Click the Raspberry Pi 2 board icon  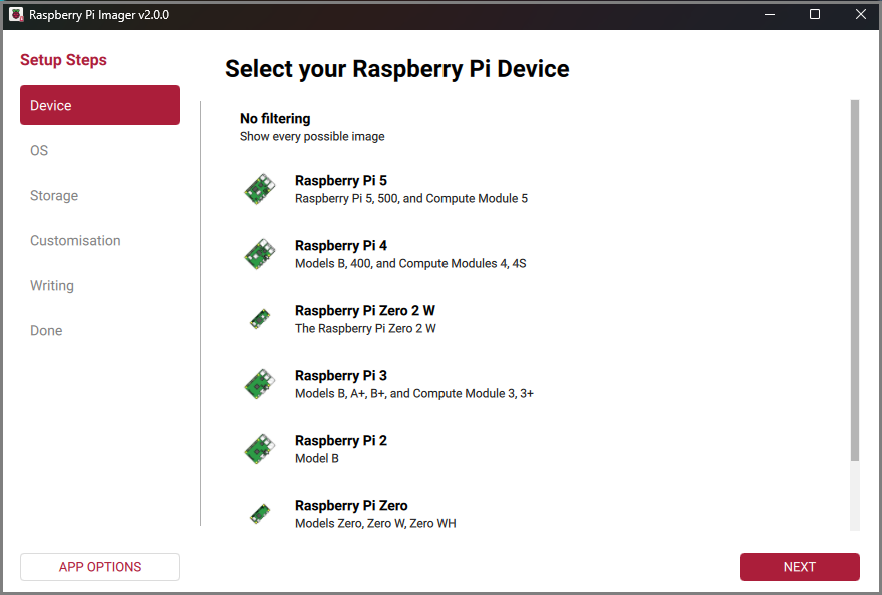click(x=259, y=448)
